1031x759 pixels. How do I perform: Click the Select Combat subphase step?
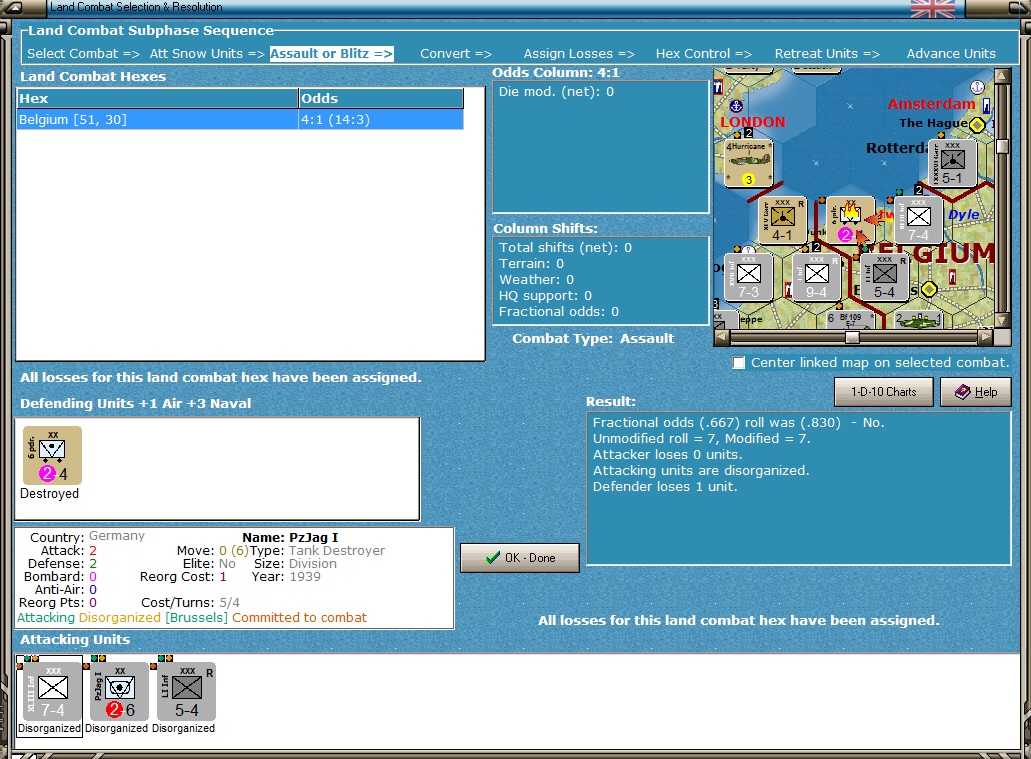(x=83, y=54)
